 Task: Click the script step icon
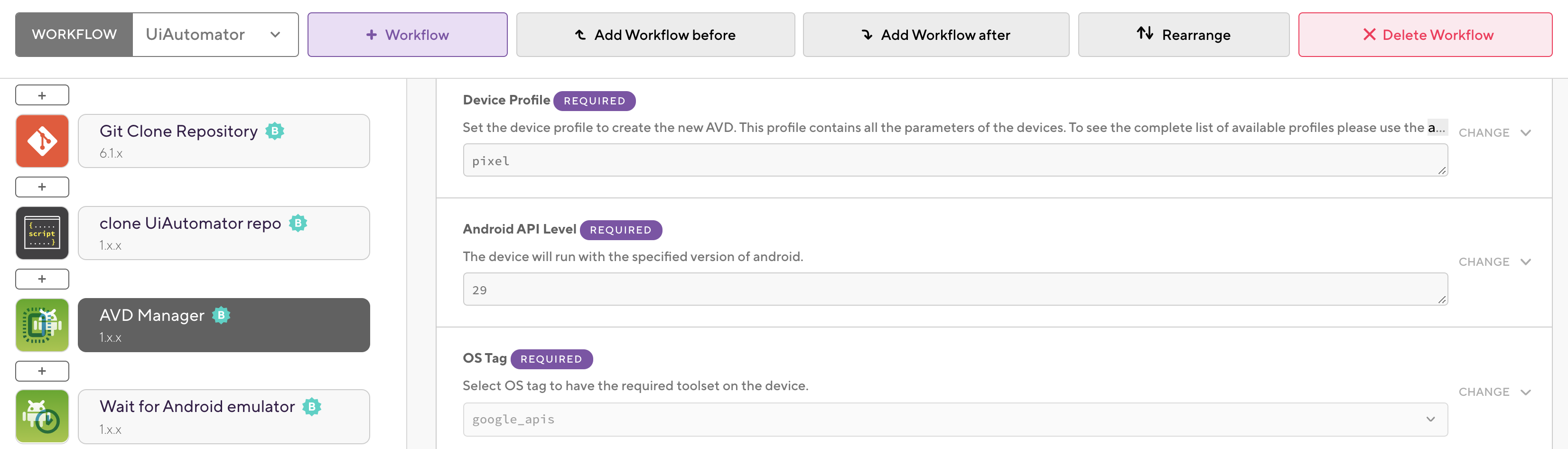(x=42, y=233)
